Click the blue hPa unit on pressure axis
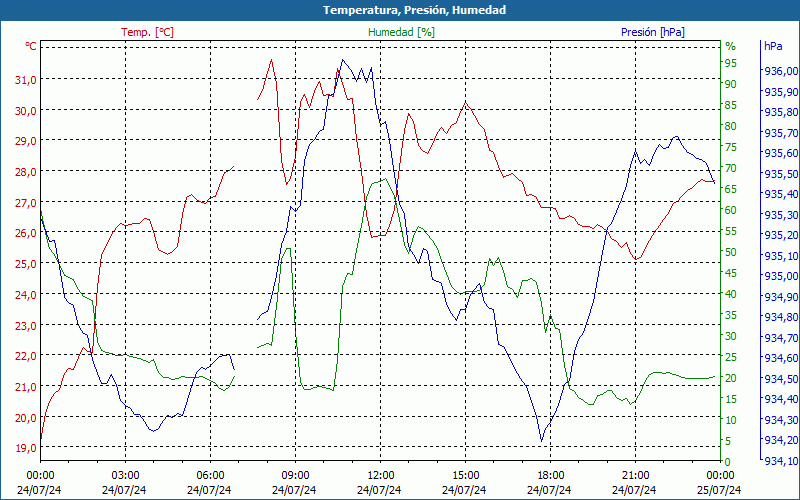The height and width of the screenshot is (500, 800). point(773,46)
